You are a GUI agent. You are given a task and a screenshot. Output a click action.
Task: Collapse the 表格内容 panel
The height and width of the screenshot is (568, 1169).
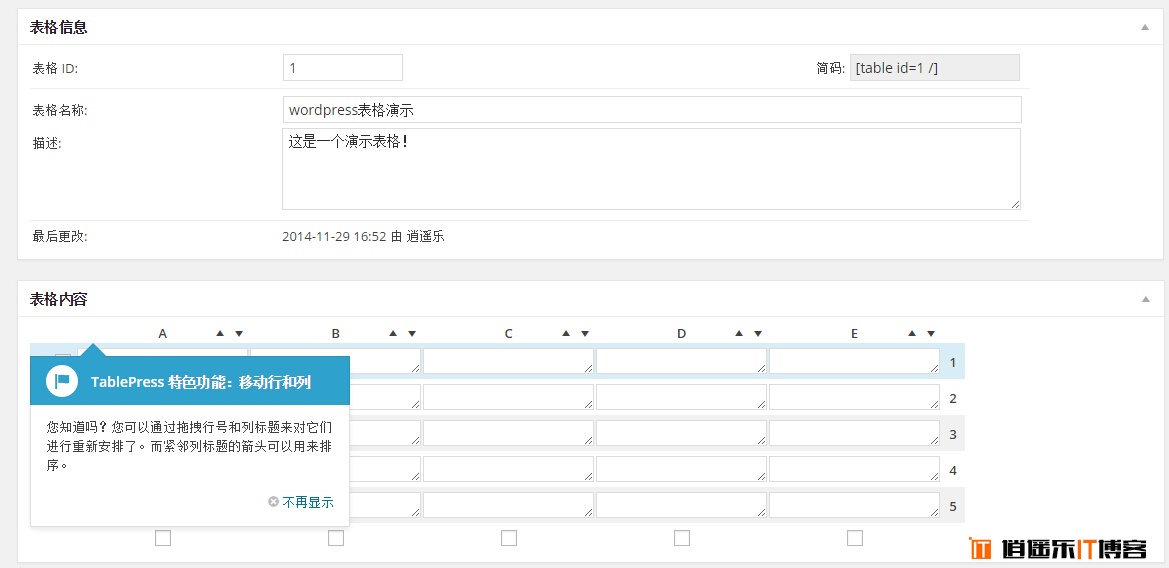[x=1144, y=299]
